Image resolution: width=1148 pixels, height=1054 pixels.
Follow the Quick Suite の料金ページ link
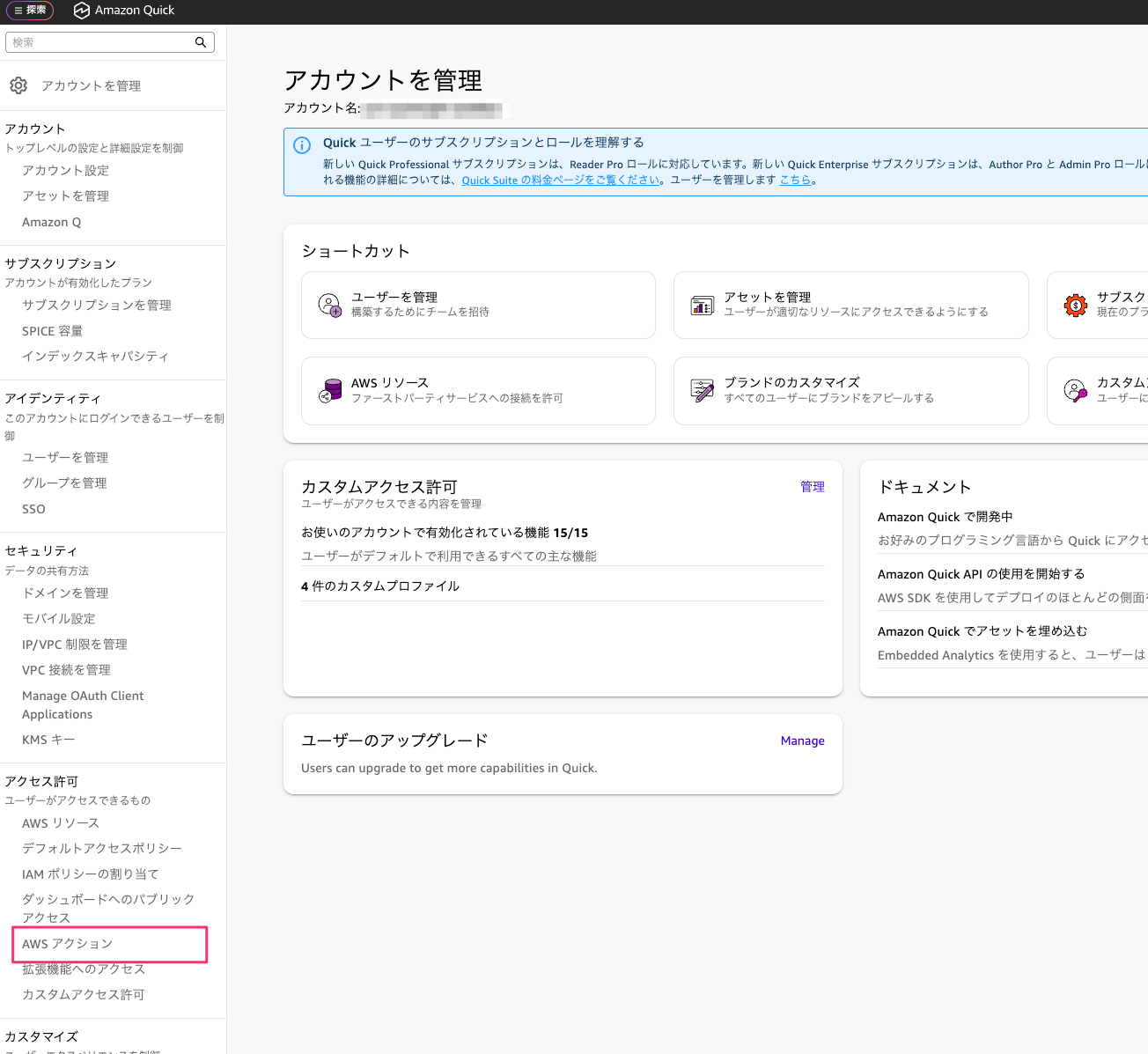coord(561,181)
